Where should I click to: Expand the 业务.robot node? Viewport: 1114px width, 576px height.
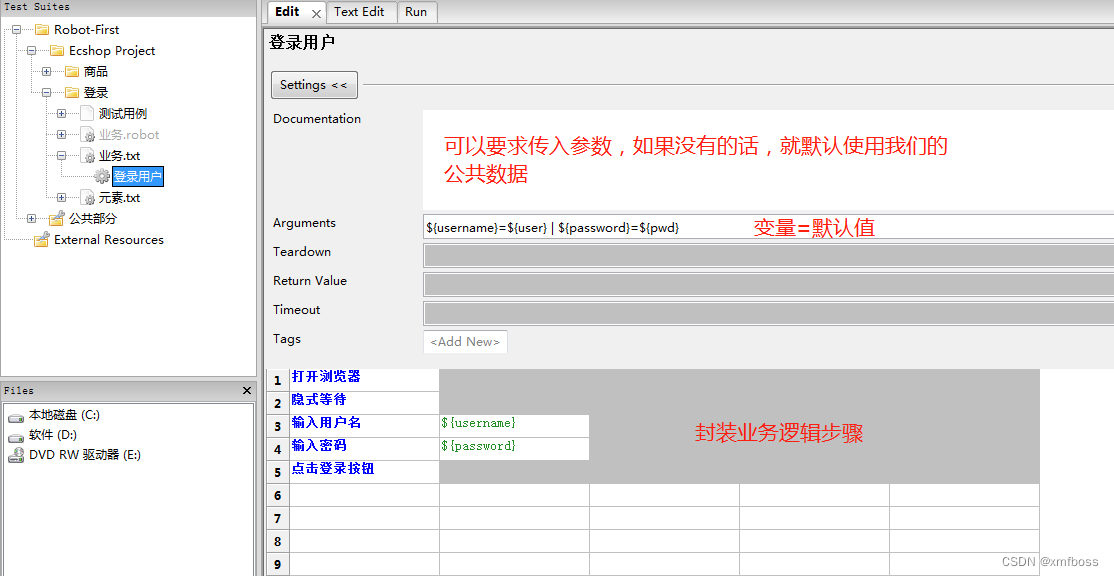pyautogui.click(x=61, y=135)
